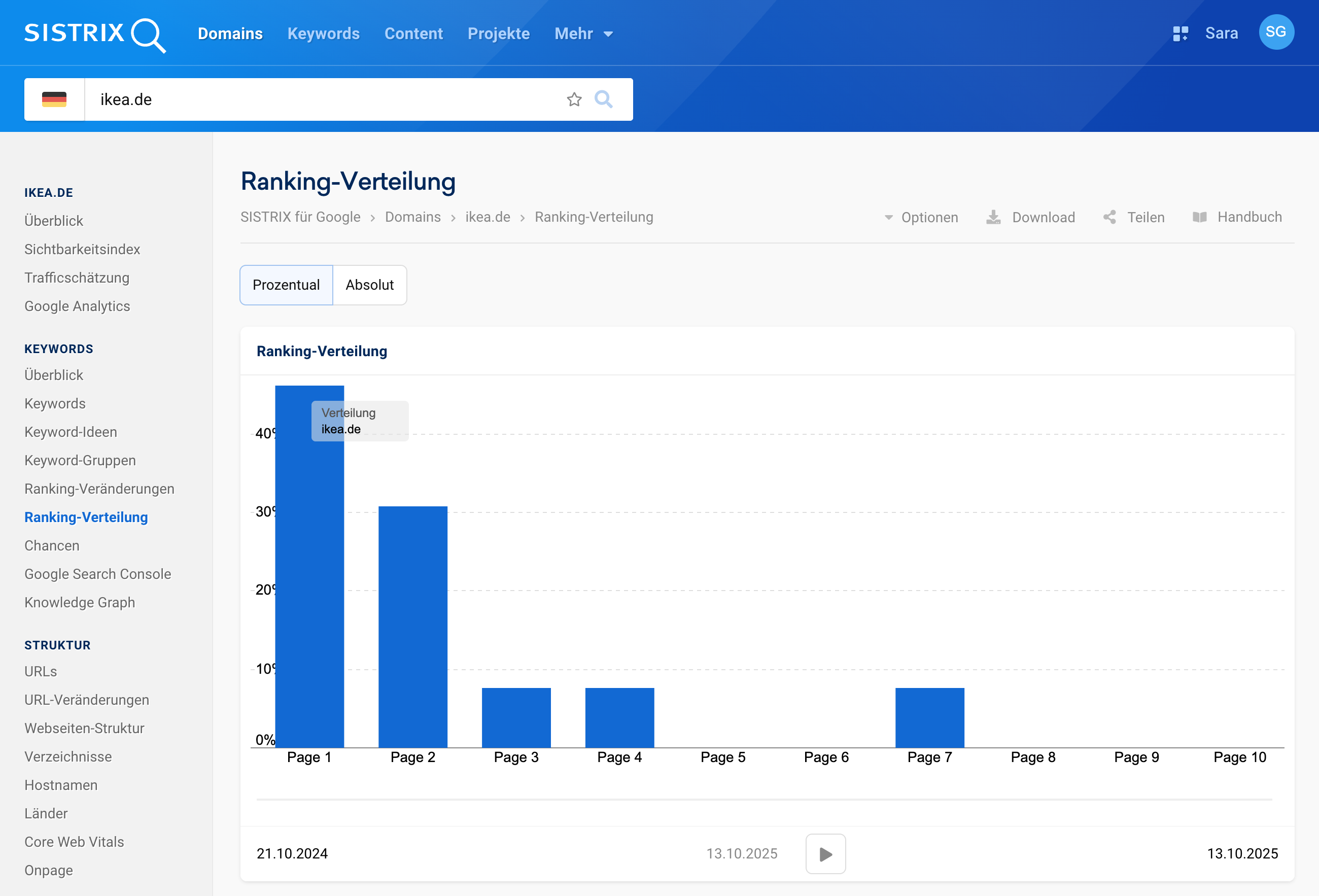Click the blue search magnifier icon
Screen dimensions: 1319x896
(603, 99)
